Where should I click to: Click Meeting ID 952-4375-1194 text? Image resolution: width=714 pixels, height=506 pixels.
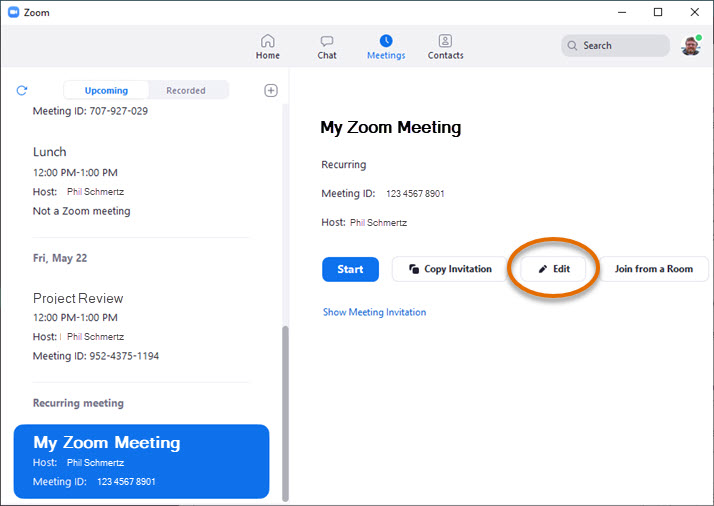tap(96, 356)
